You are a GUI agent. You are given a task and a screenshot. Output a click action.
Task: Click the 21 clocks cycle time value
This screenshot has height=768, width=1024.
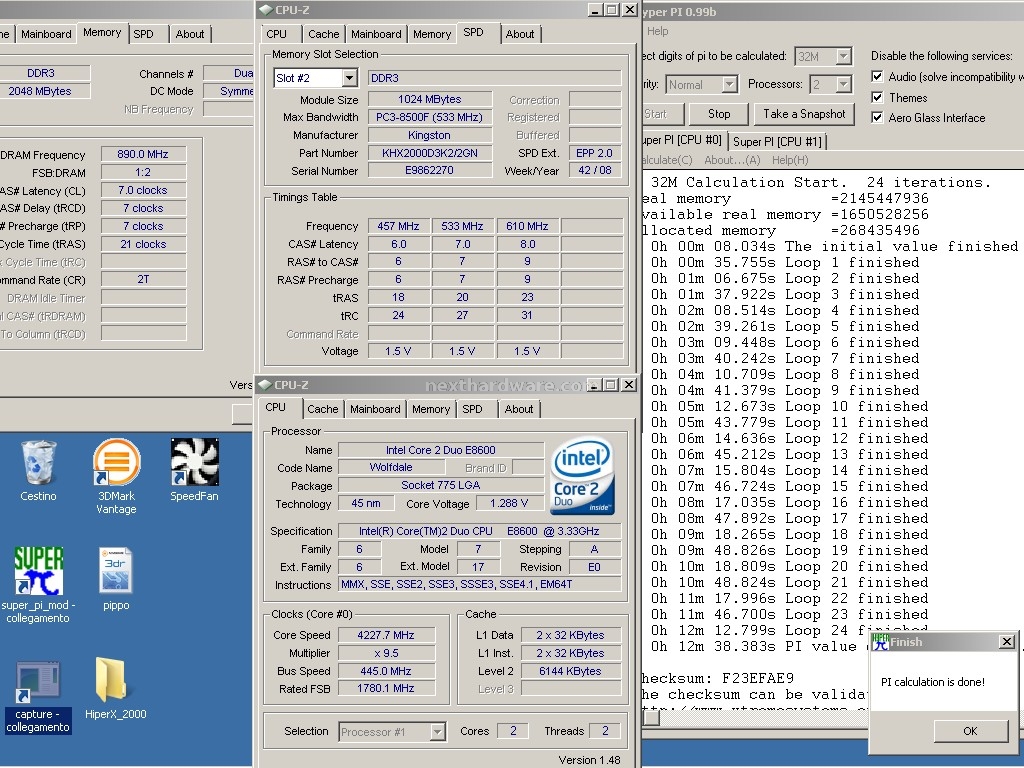click(x=143, y=244)
